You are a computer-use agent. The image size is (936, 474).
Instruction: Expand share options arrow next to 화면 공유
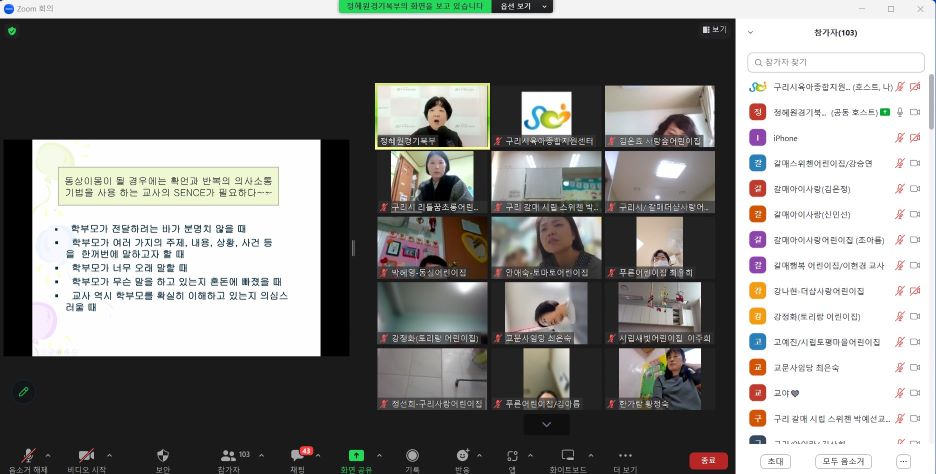[x=379, y=455]
